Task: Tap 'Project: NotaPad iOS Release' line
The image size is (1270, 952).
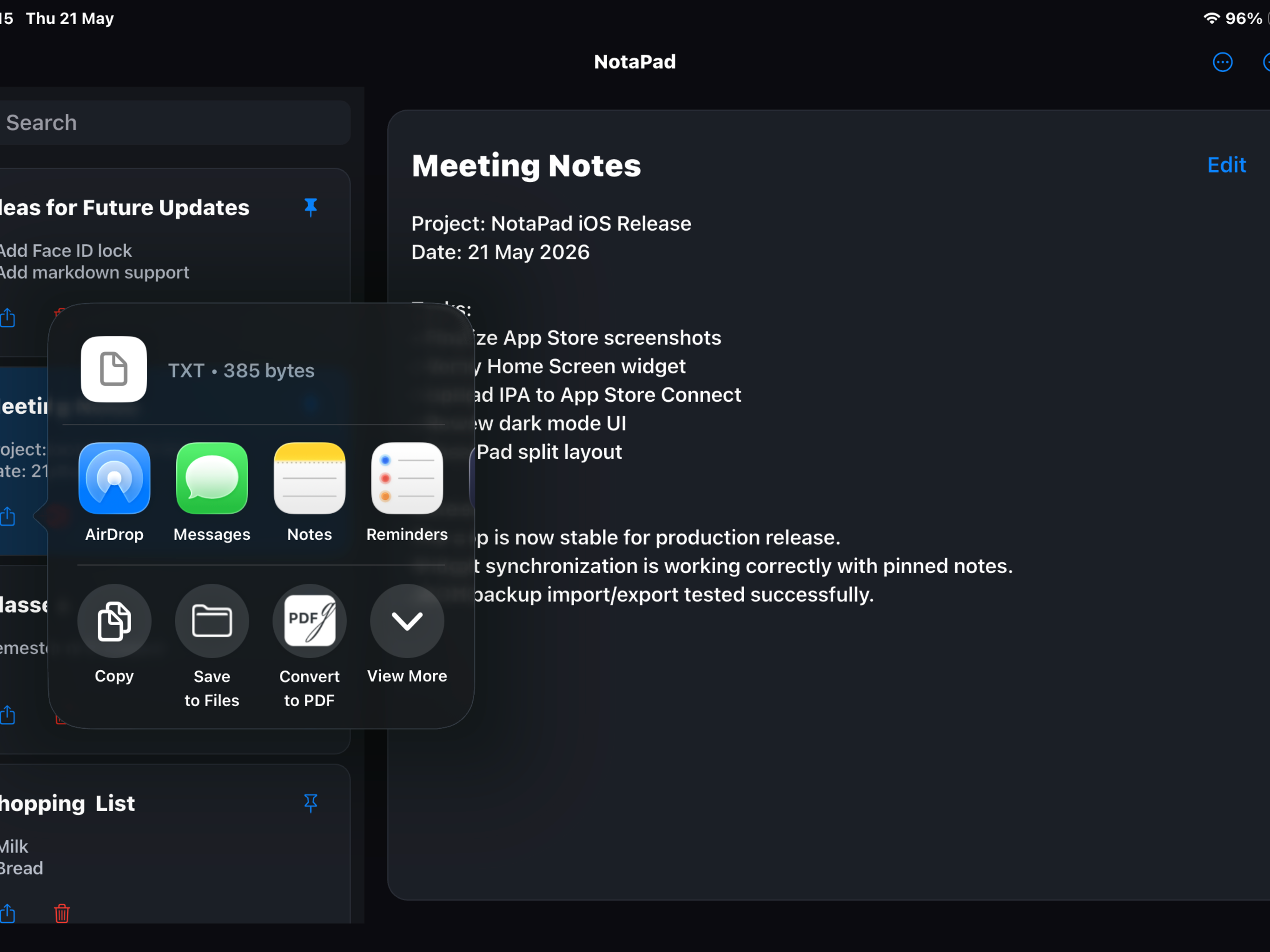Action: click(x=551, y=224)
